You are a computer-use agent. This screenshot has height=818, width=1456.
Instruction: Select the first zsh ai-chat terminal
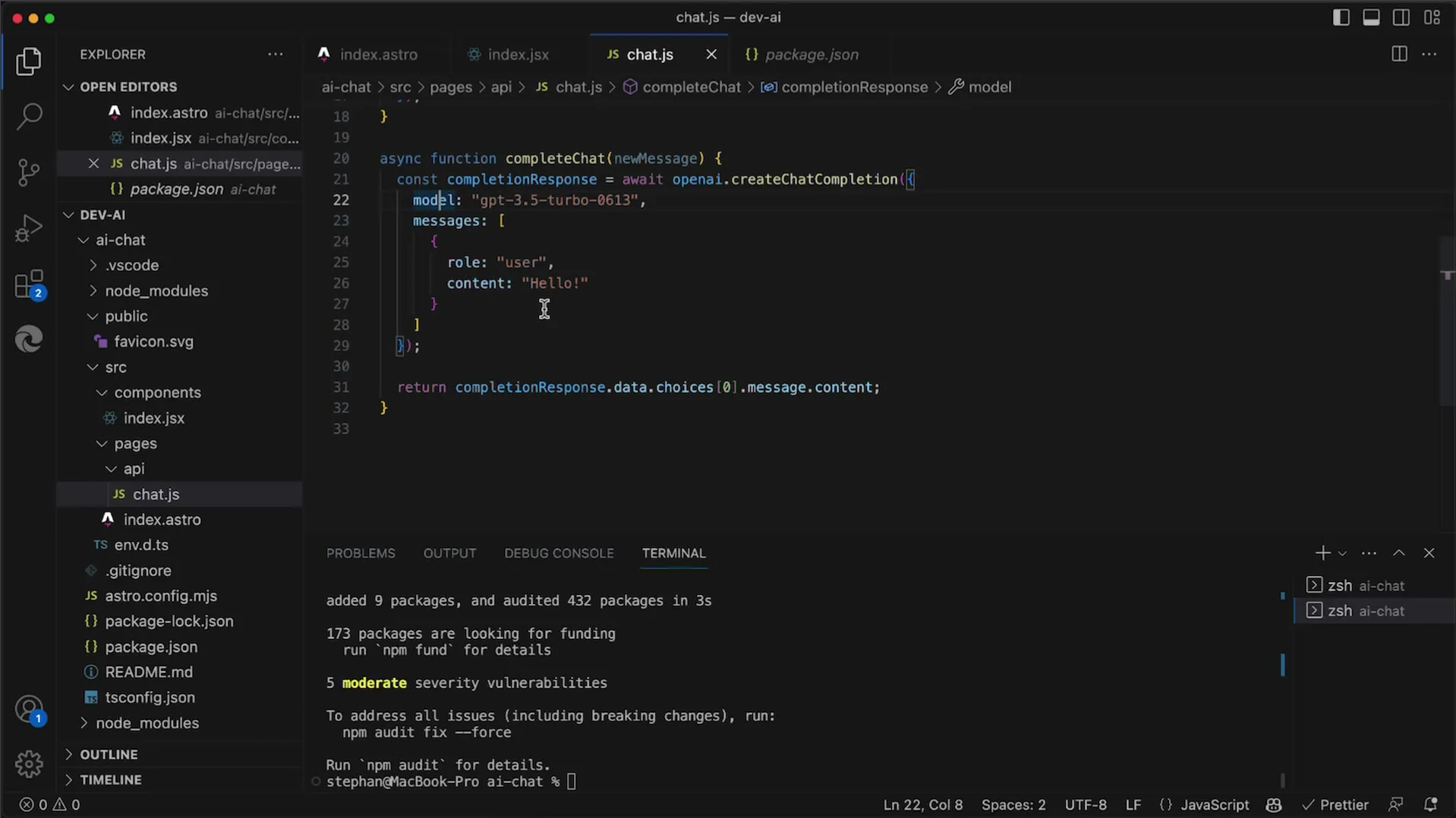click(x=1374, y=585)
